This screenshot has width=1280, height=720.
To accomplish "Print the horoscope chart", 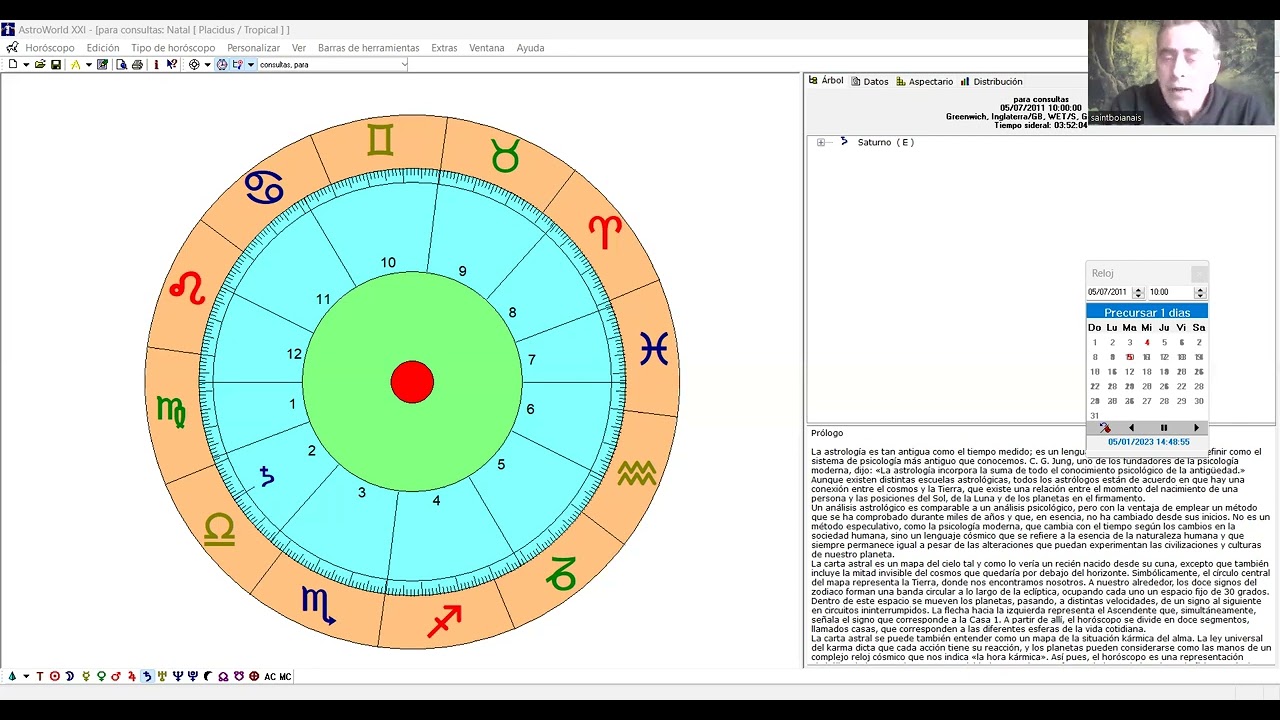I will coord(137,64).
